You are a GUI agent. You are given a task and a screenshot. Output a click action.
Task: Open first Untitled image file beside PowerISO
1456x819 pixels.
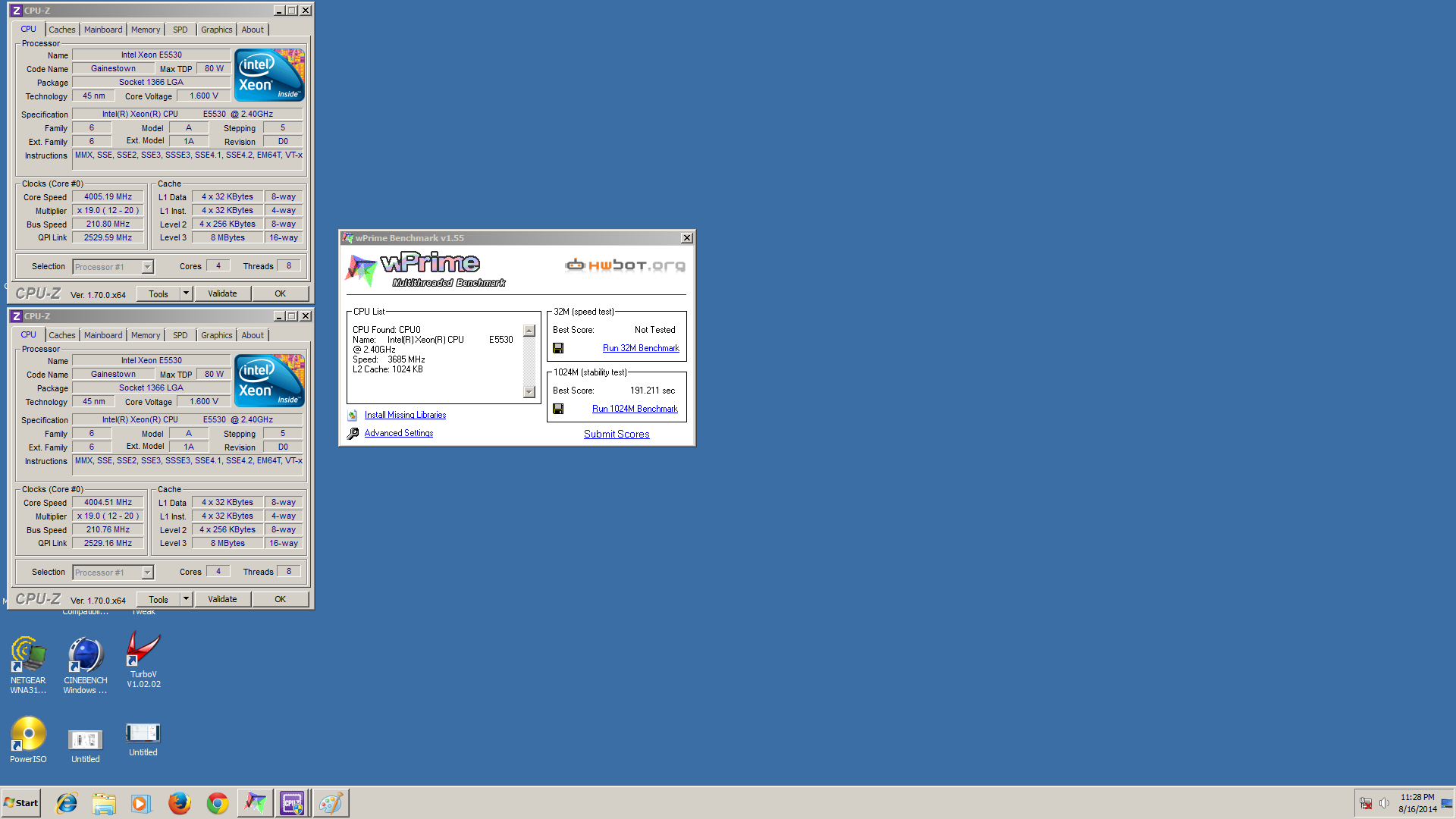click(x=85, y=745)
